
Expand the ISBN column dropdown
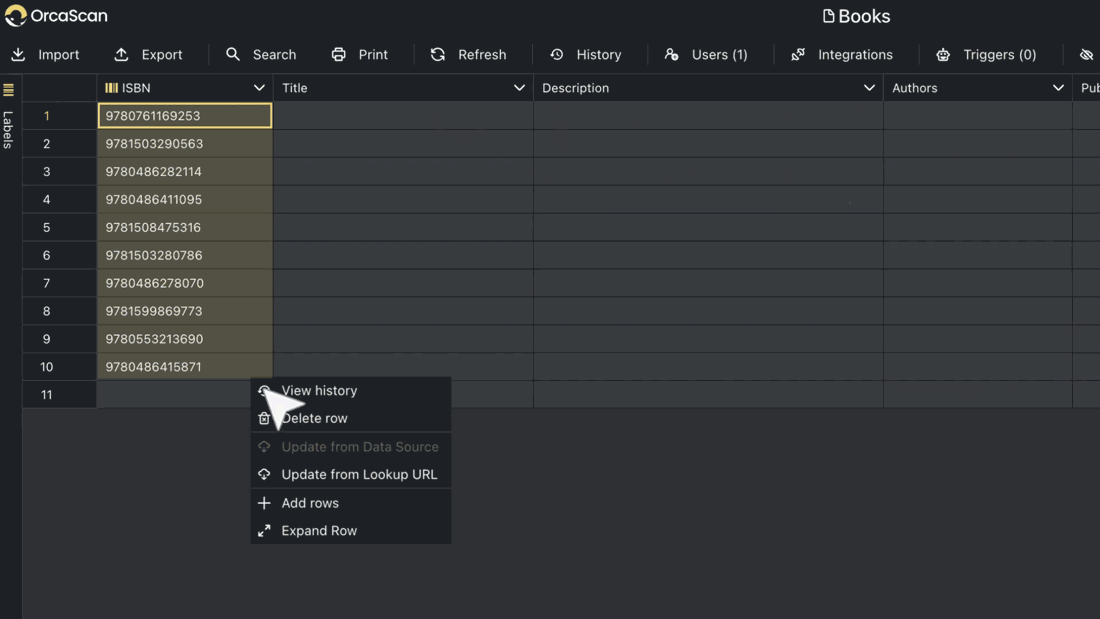259,88
